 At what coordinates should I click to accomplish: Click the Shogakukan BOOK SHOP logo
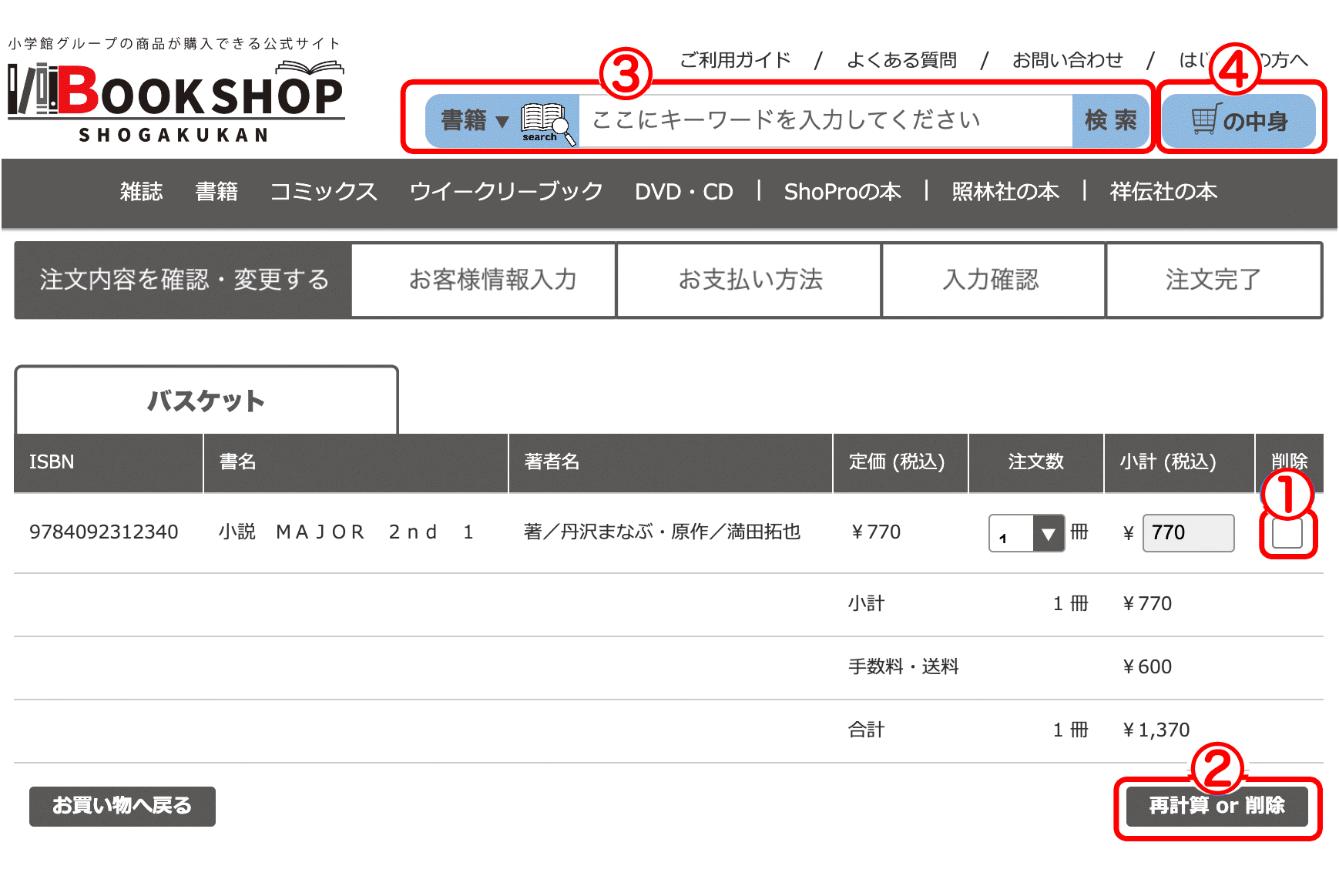point(176,102)
